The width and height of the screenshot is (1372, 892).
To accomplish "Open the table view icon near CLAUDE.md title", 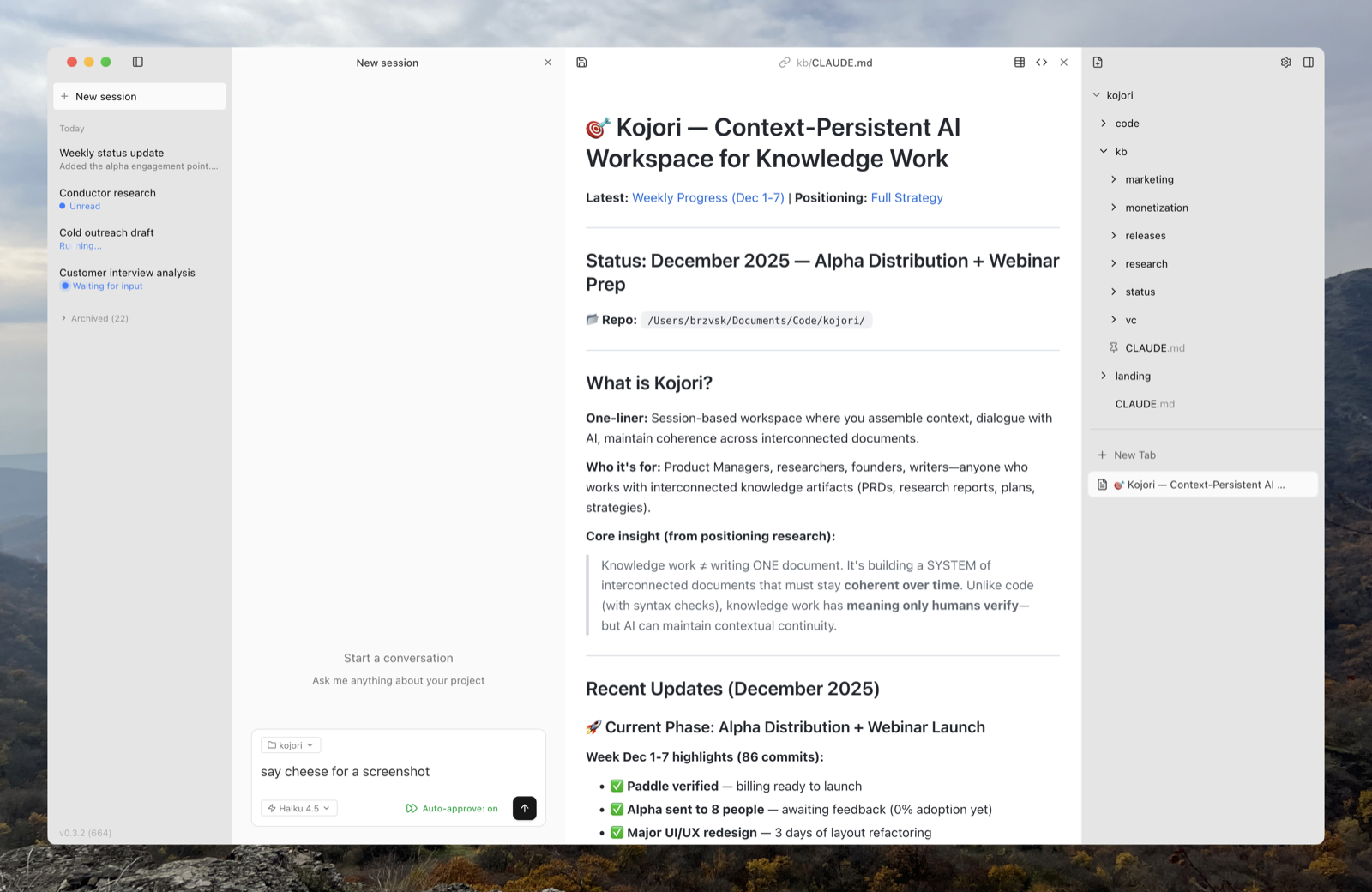I will (1019, 62).
